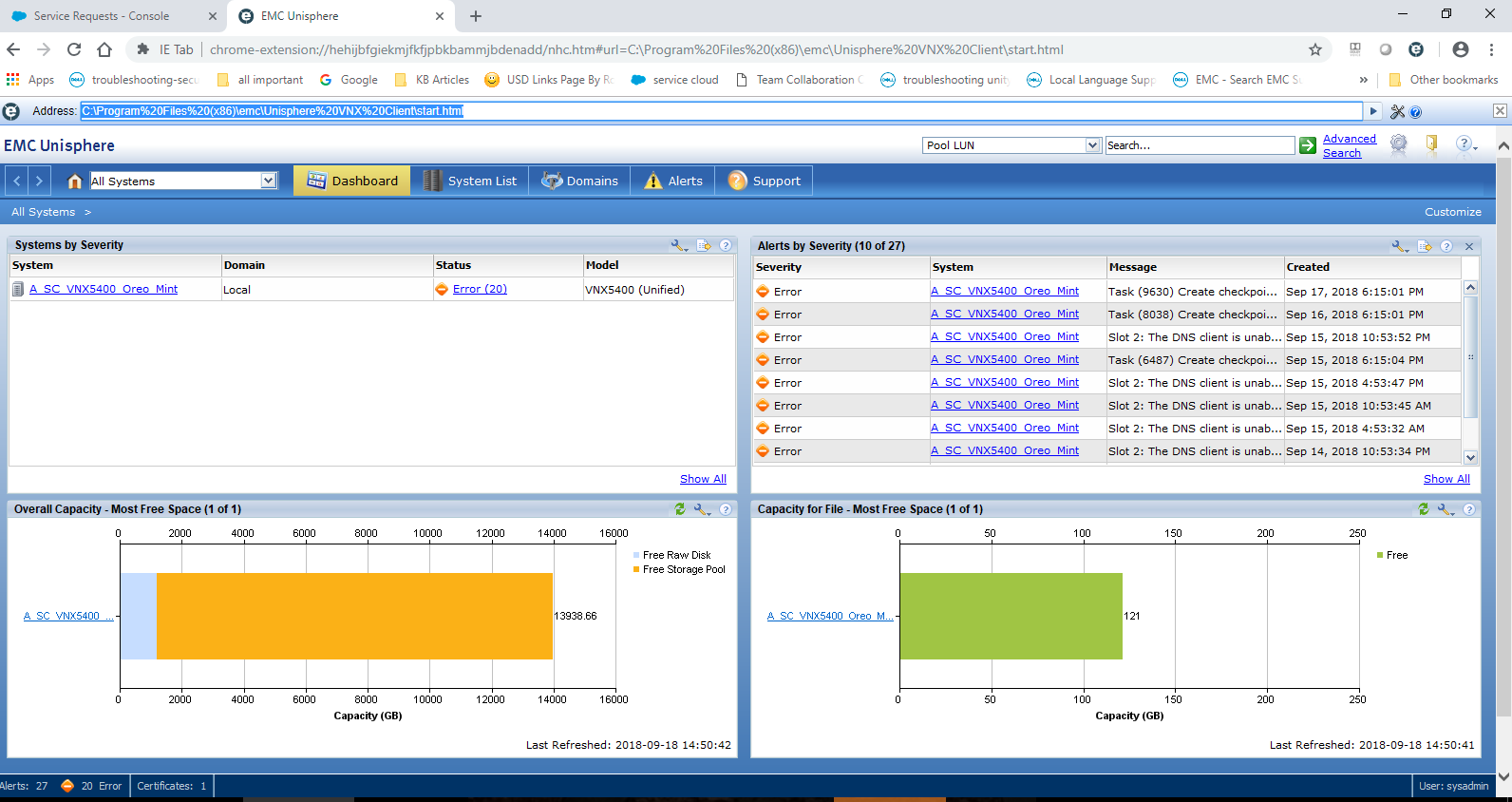Click Show All in Alerts panel

tap(1446, 479)
